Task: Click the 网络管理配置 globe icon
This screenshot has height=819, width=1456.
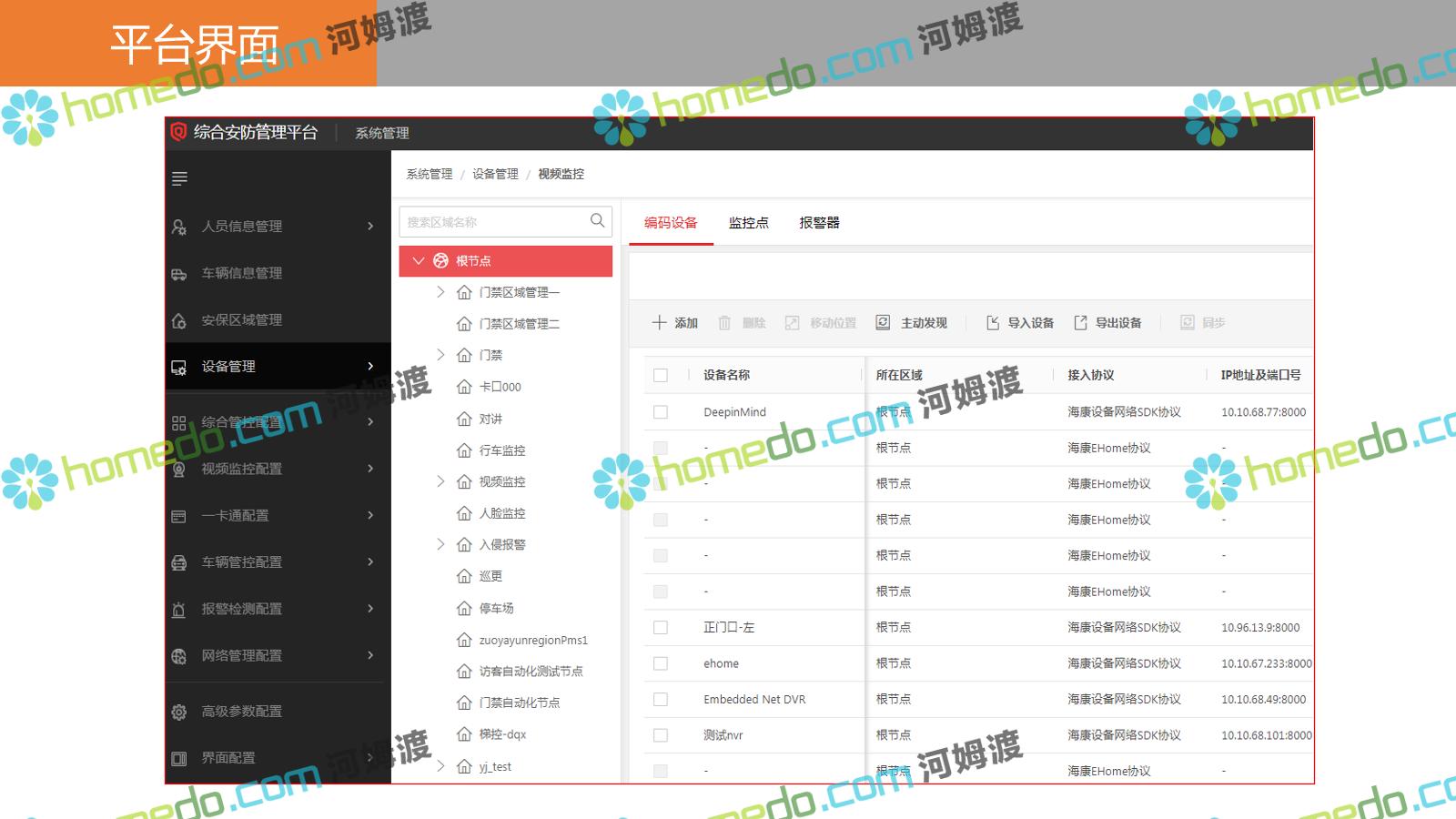Action: 179,656
